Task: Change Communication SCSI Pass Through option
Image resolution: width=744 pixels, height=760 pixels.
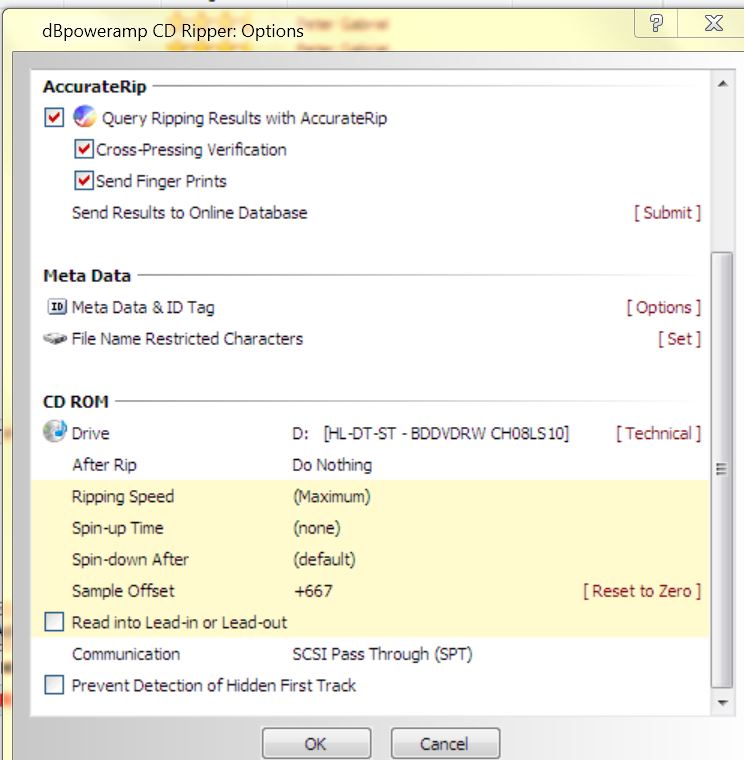Action: 382,654
